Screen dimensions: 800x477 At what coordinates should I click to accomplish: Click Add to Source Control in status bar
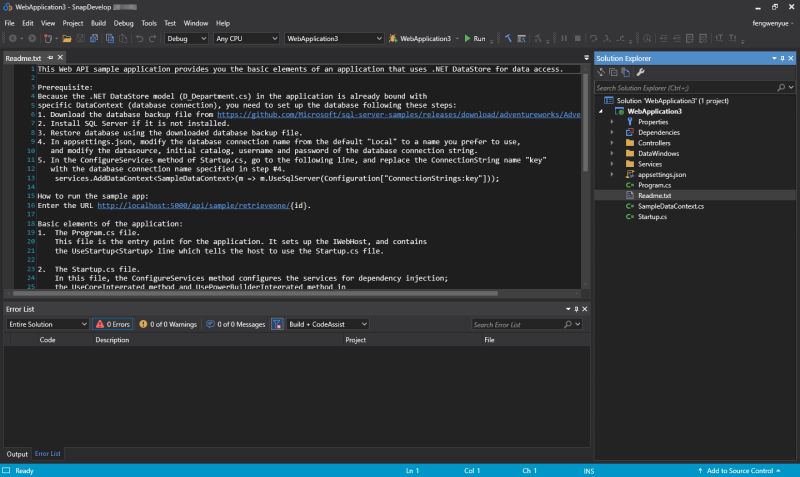[x=739, y=471]
